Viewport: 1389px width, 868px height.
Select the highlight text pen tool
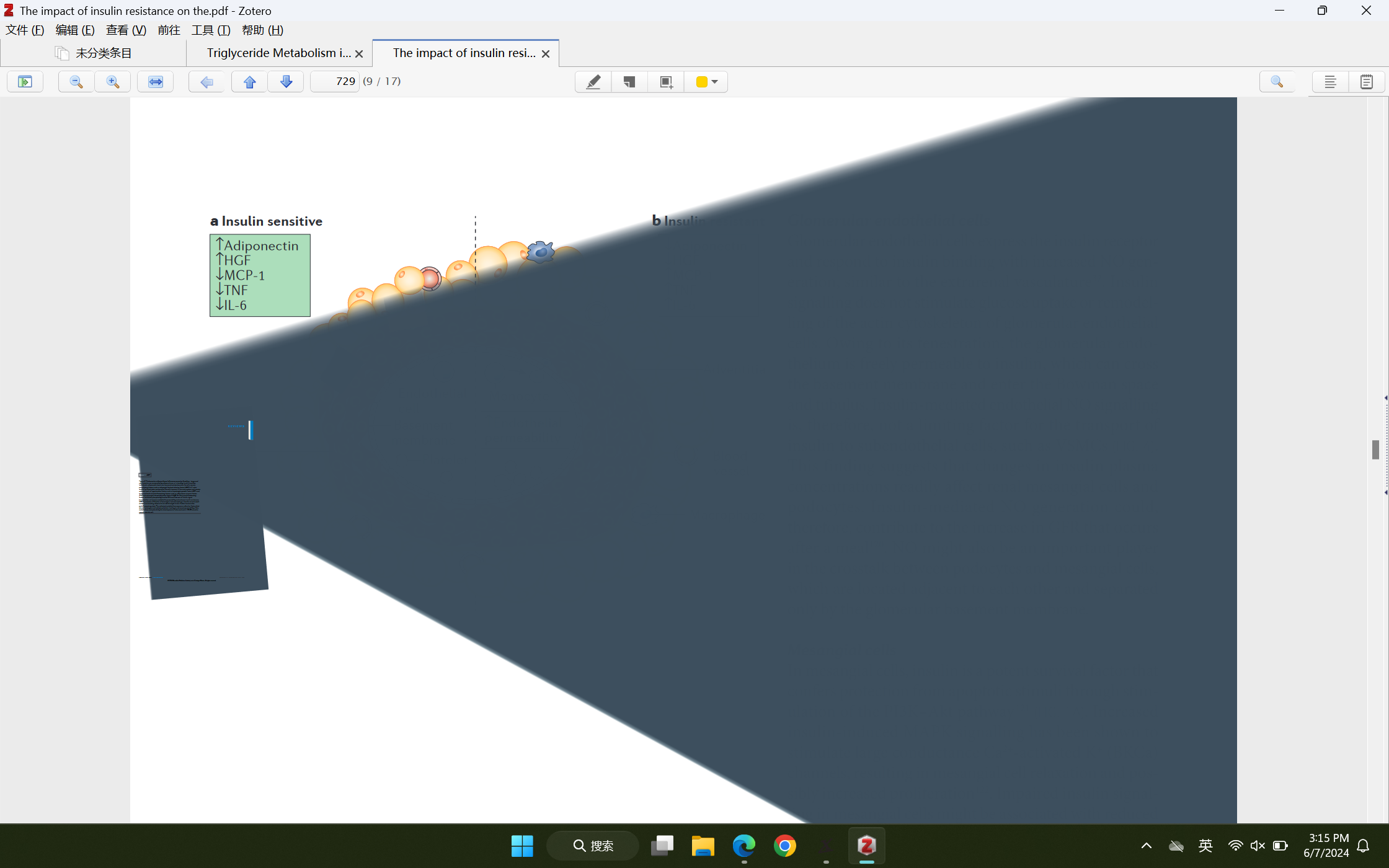click(x=593, y=81)
